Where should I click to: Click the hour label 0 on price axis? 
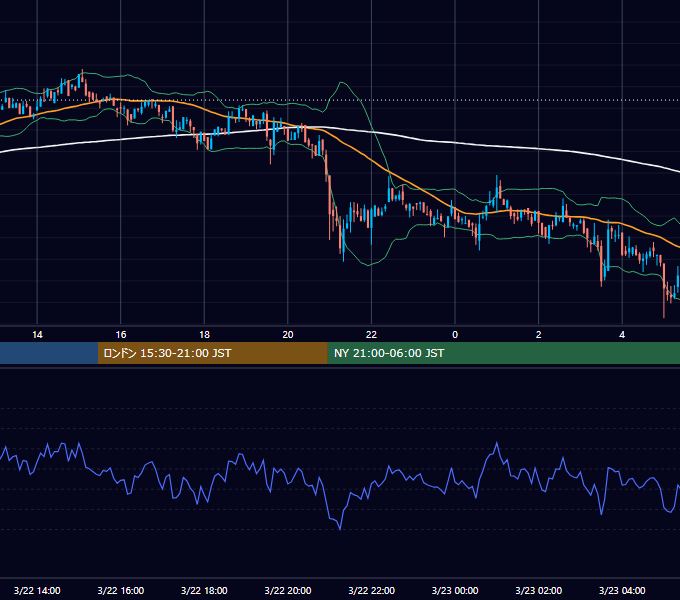(455, 334)
